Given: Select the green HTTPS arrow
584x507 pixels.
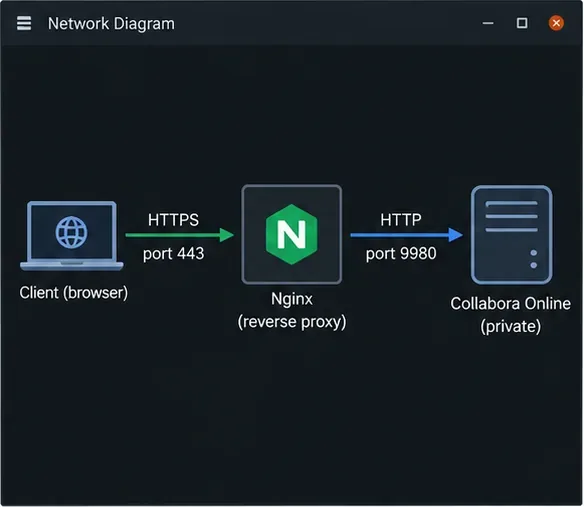Looking at the screenshot, I should [180, 235].
